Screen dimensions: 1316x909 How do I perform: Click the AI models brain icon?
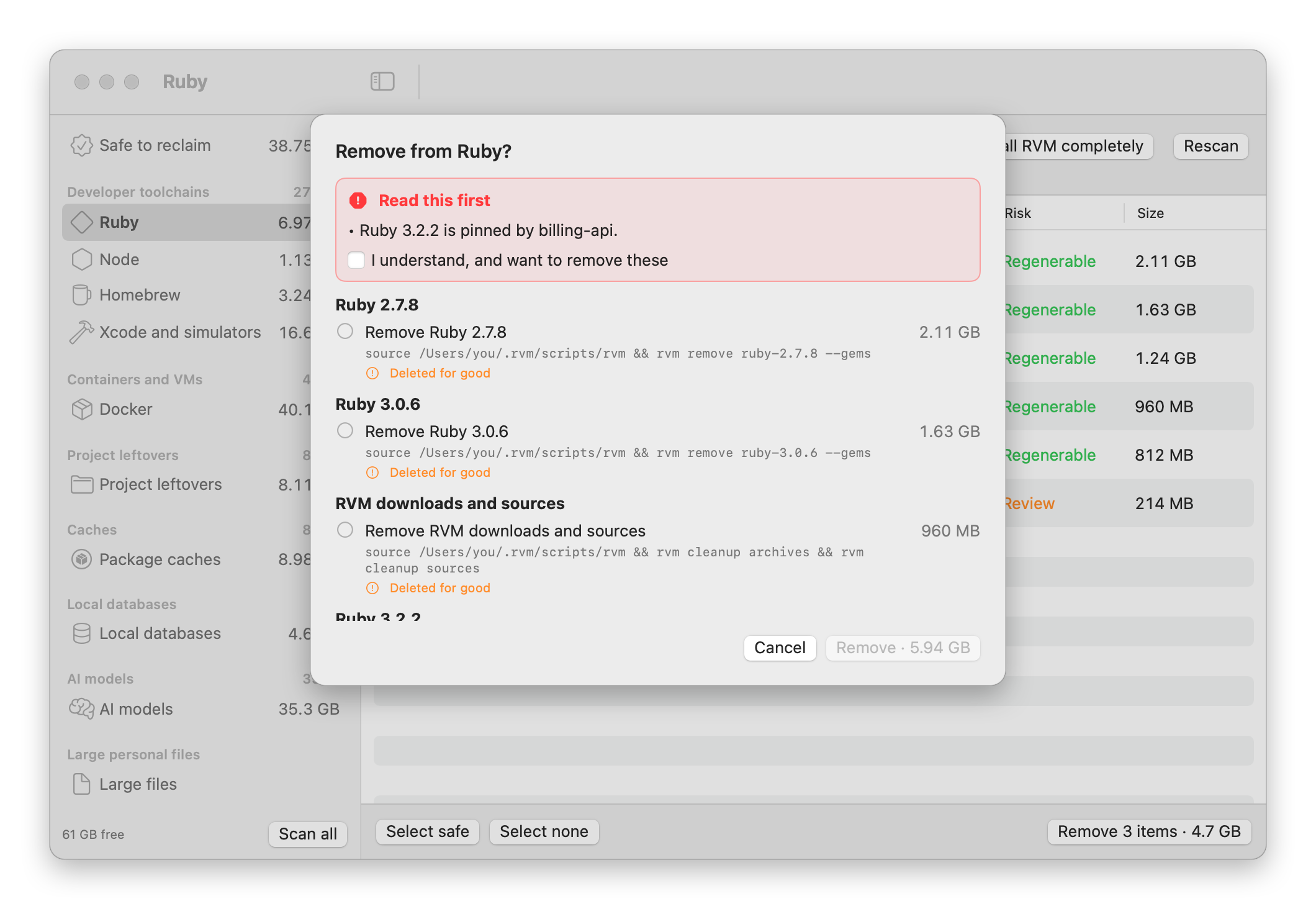[x=81, y=708]
